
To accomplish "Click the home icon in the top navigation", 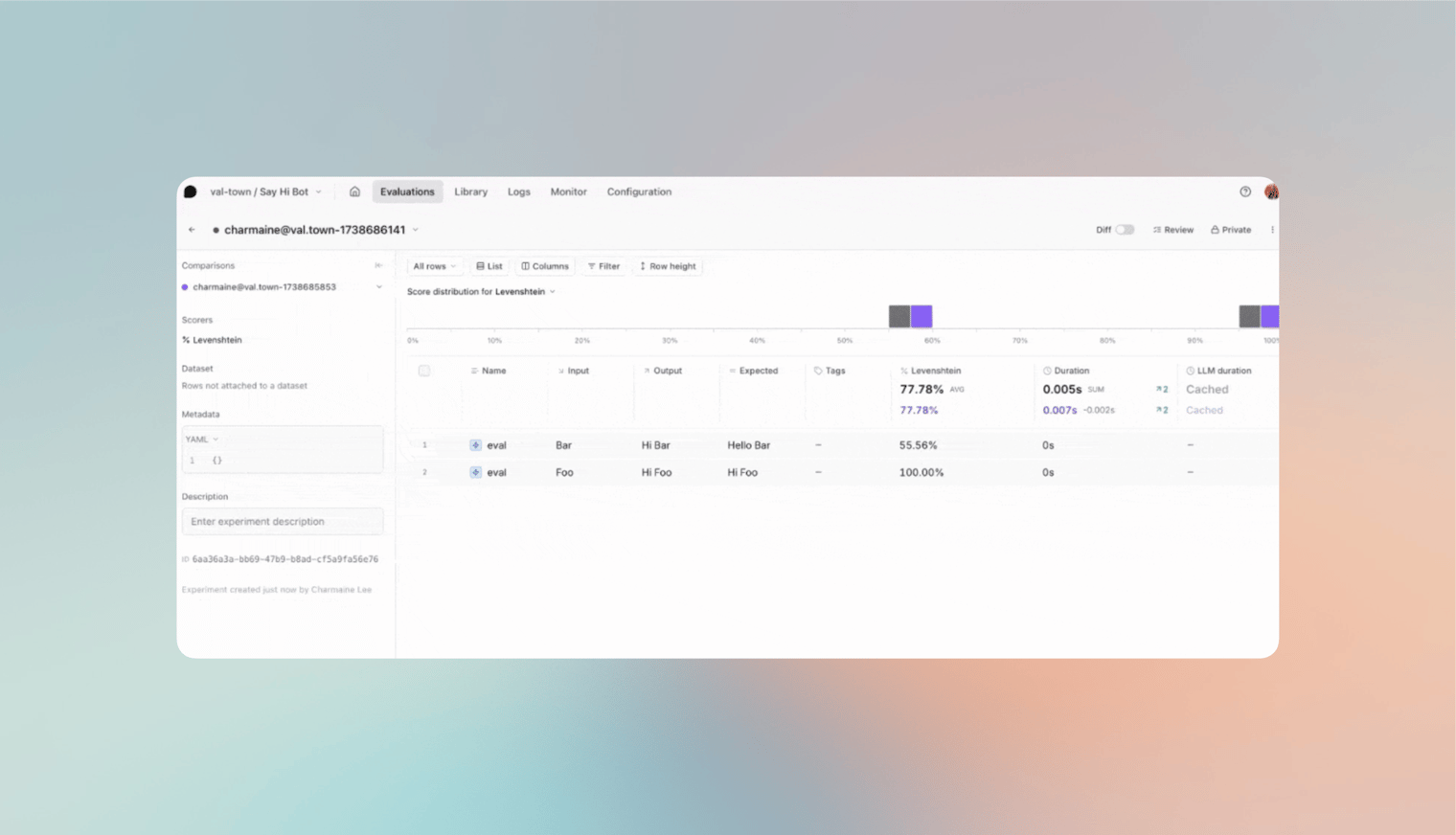I will (354, 192).
